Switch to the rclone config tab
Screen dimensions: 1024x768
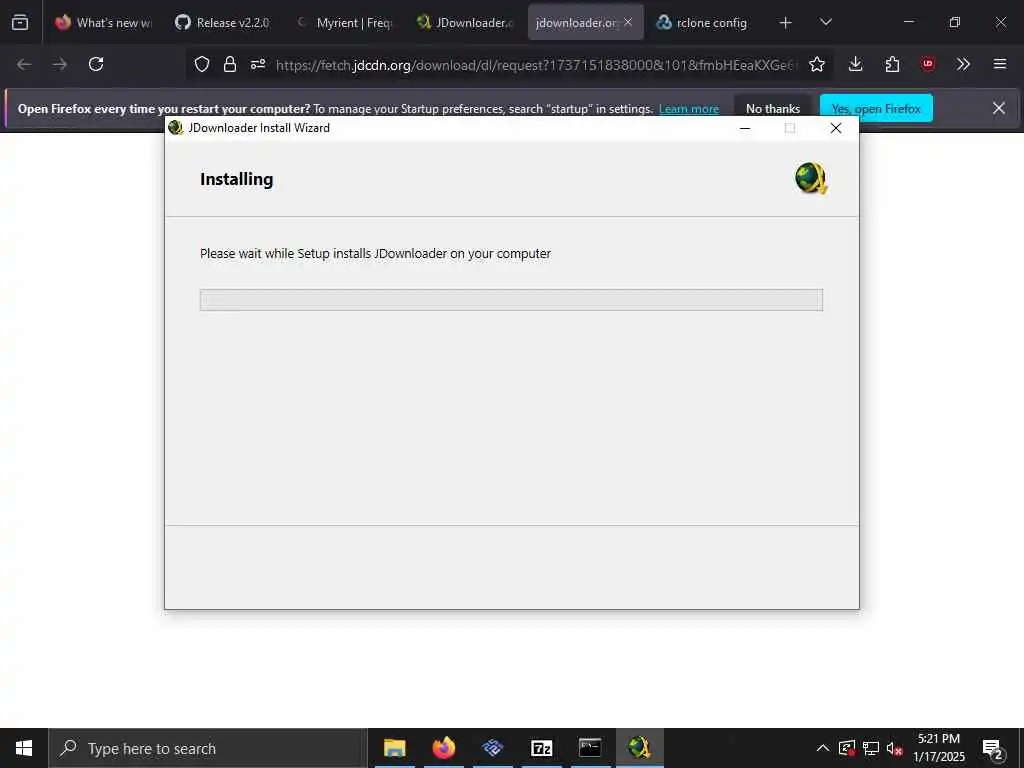(x=703, y=22)
